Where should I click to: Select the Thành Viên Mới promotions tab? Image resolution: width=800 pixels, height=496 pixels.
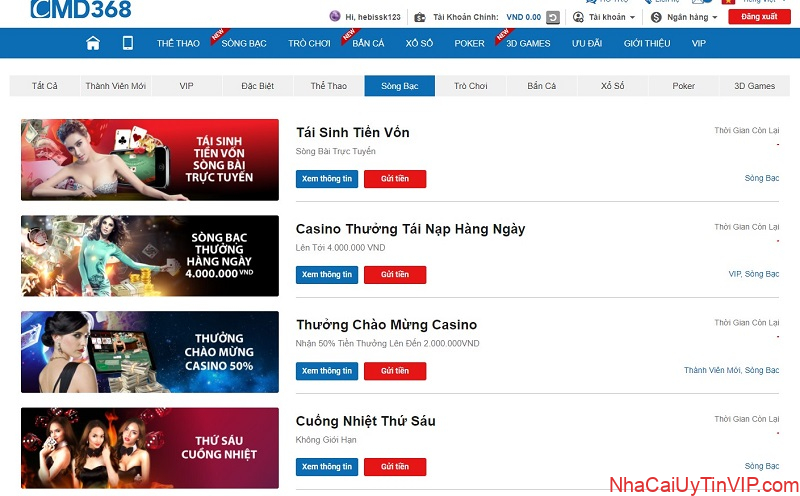point(116,86)
